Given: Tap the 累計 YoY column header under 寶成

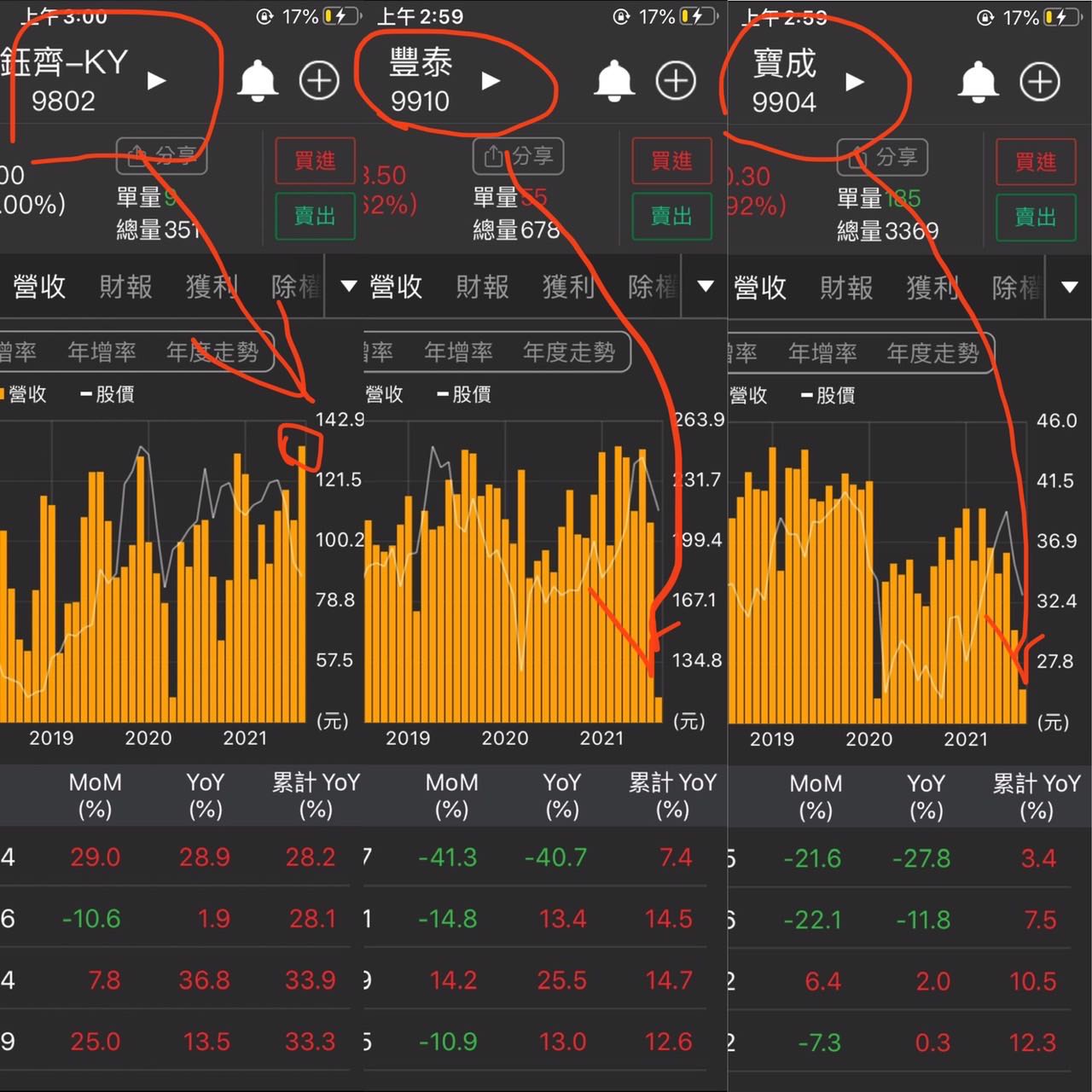Looking at the screenshot, I should [1036, 795].
